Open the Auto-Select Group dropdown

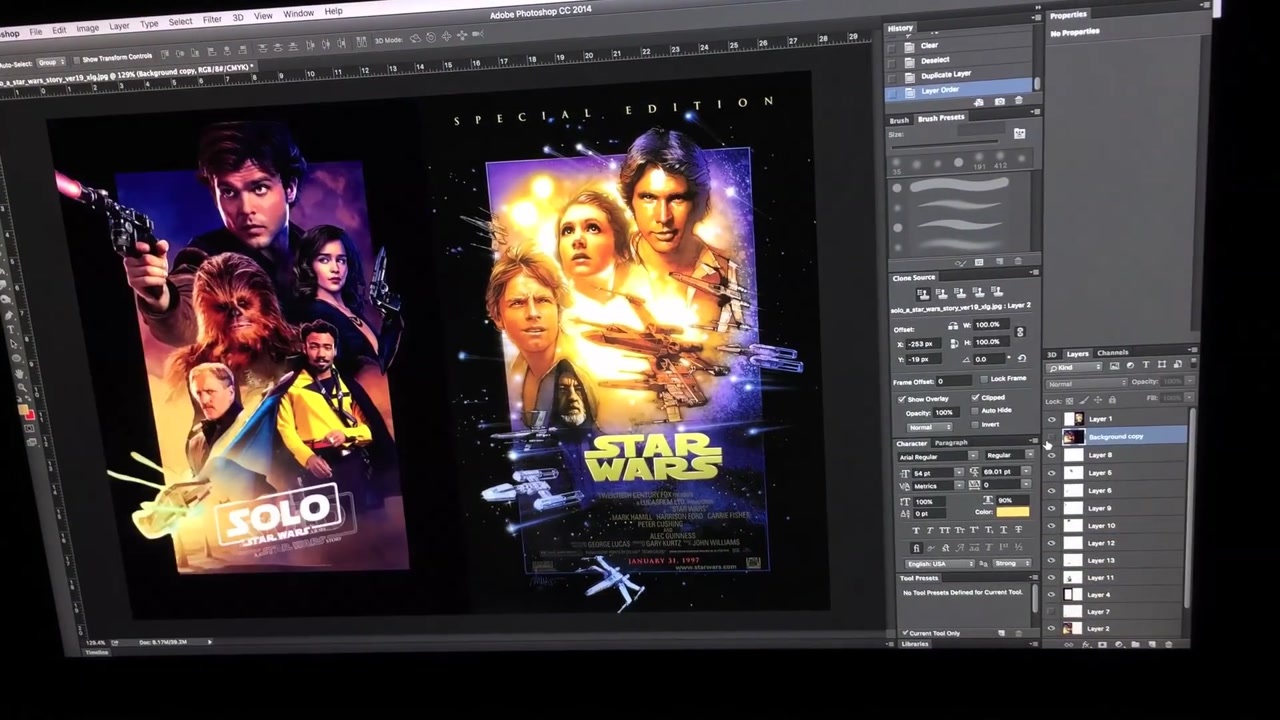(51, 63)
